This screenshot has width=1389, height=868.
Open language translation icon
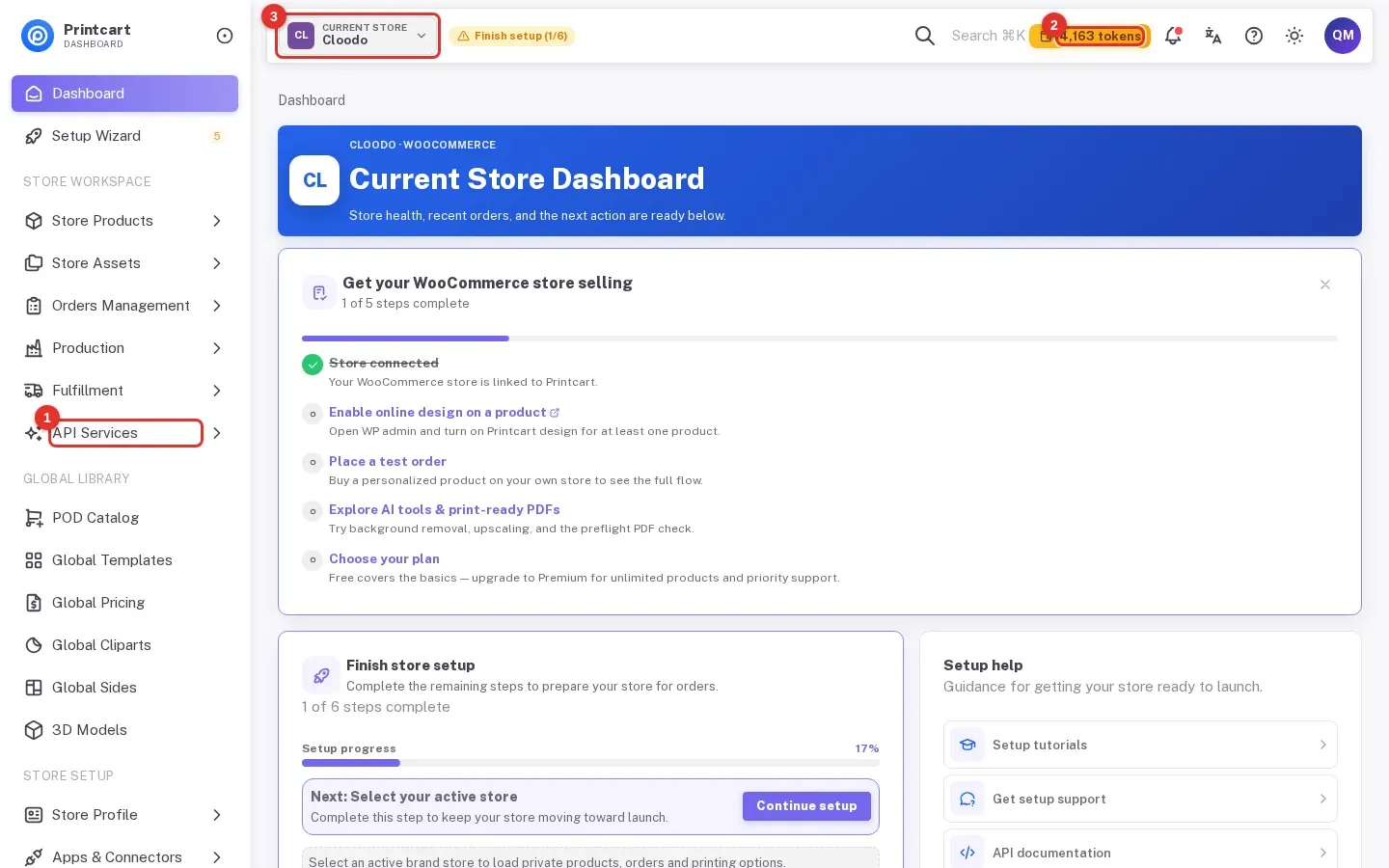coord(1213,36)
